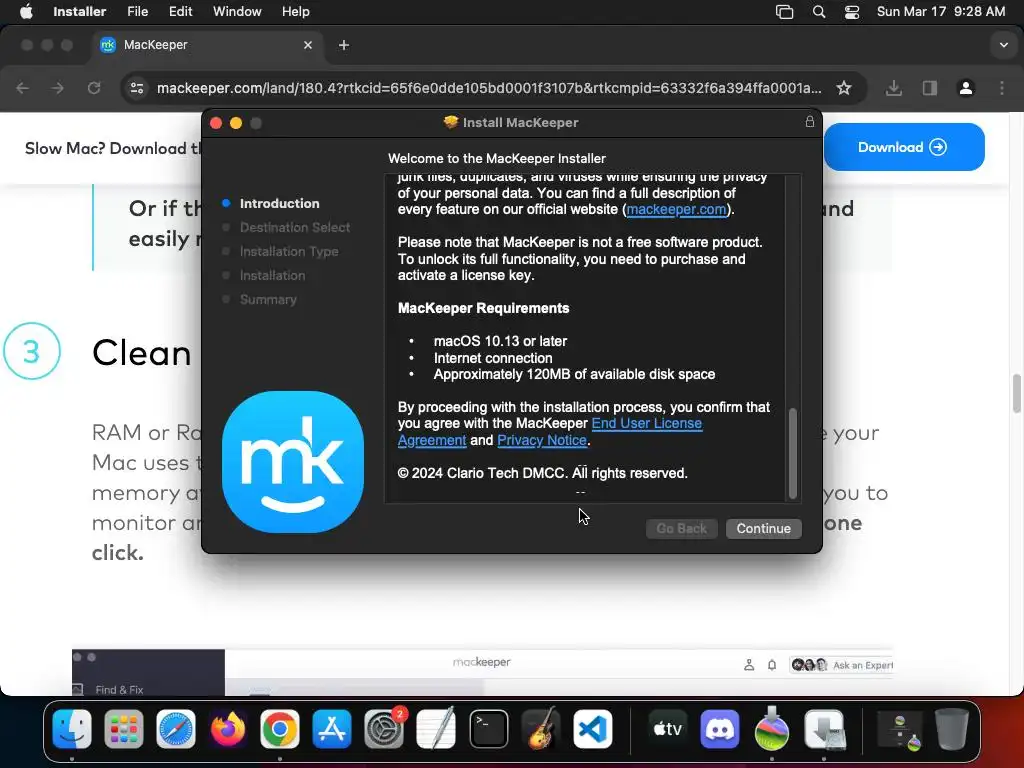Select the Destination Select step
Image resolution: width=1024 pixels, height=768 pixels.
[295, 227]
